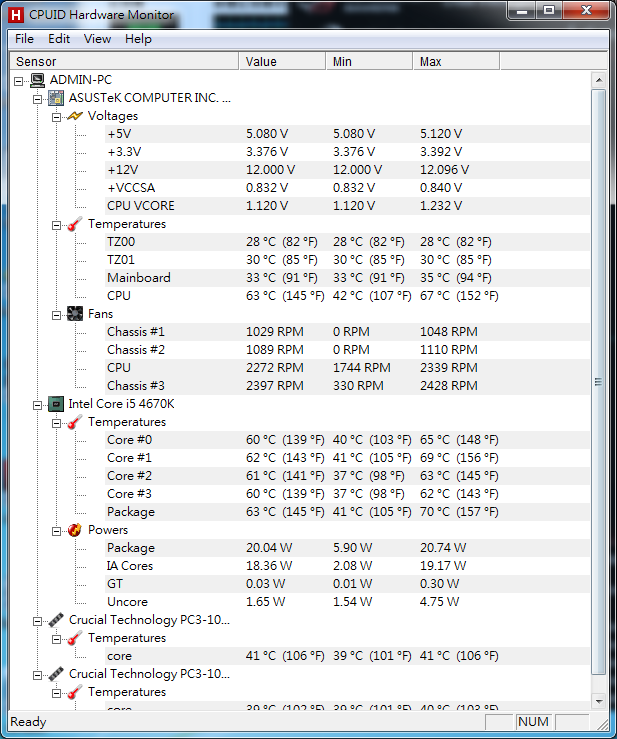This screenshot has width=617, height=739.
Task: Click the Voltages lightning bolt icon
Action: [75, 116]
